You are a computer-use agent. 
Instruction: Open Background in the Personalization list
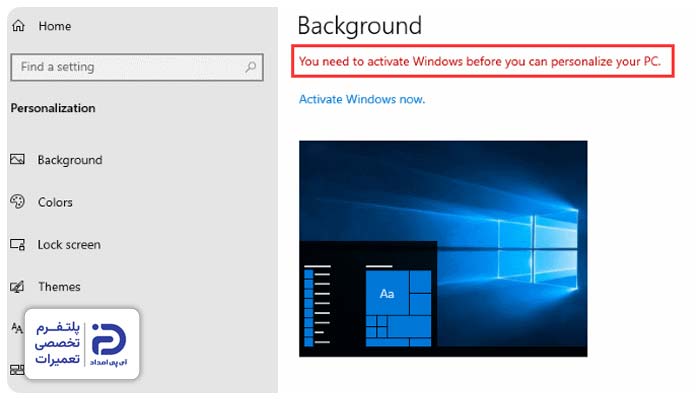pos(70,160)
